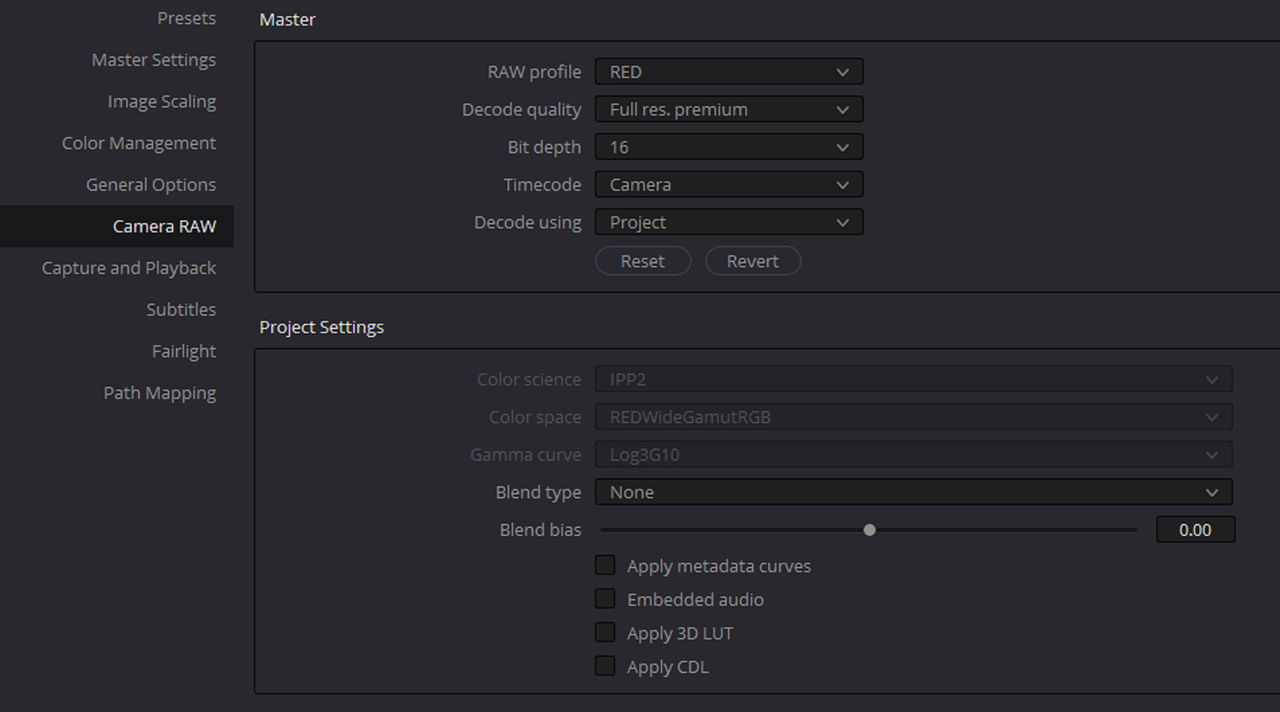Open the RAW profile dropdown

pos(728,72)
